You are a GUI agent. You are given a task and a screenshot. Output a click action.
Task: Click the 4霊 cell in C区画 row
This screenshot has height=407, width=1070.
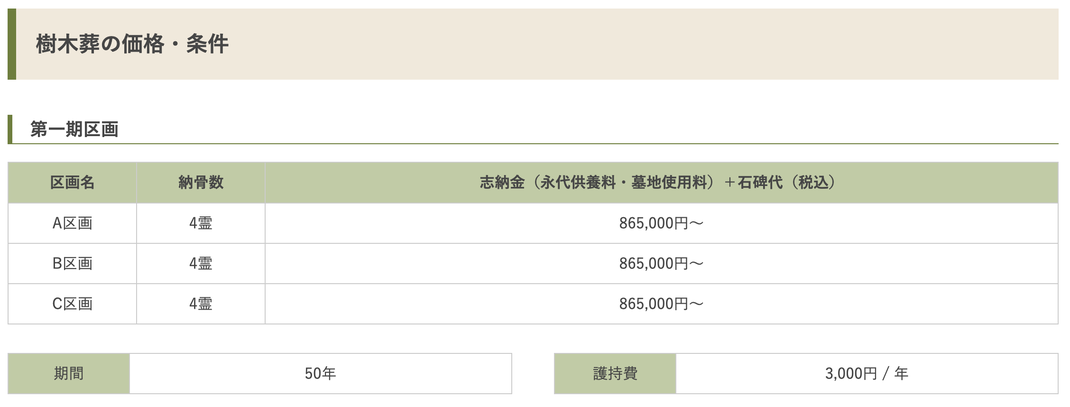point(201,304)
